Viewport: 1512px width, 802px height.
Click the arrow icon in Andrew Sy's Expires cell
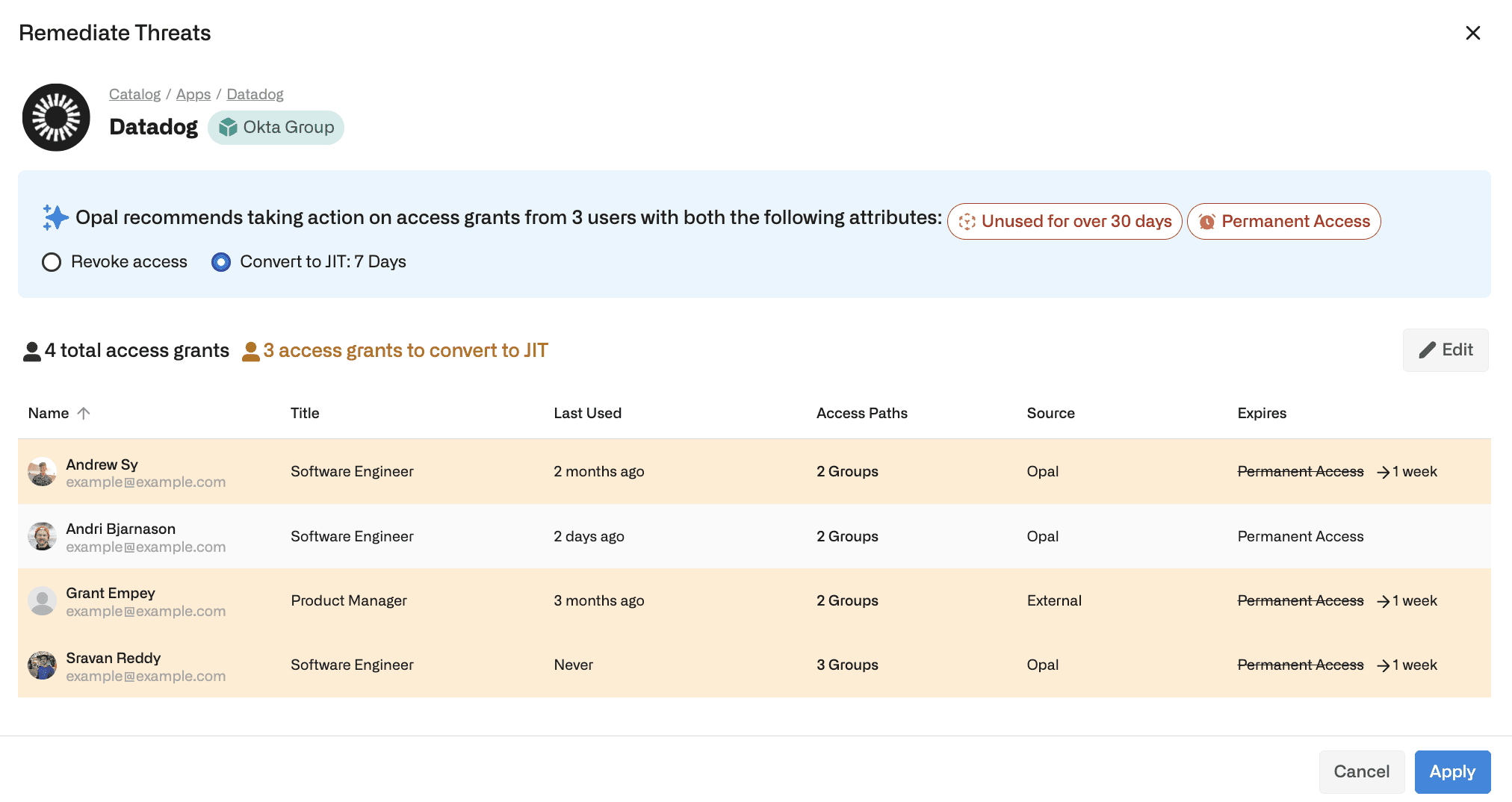click(1383, 472)
